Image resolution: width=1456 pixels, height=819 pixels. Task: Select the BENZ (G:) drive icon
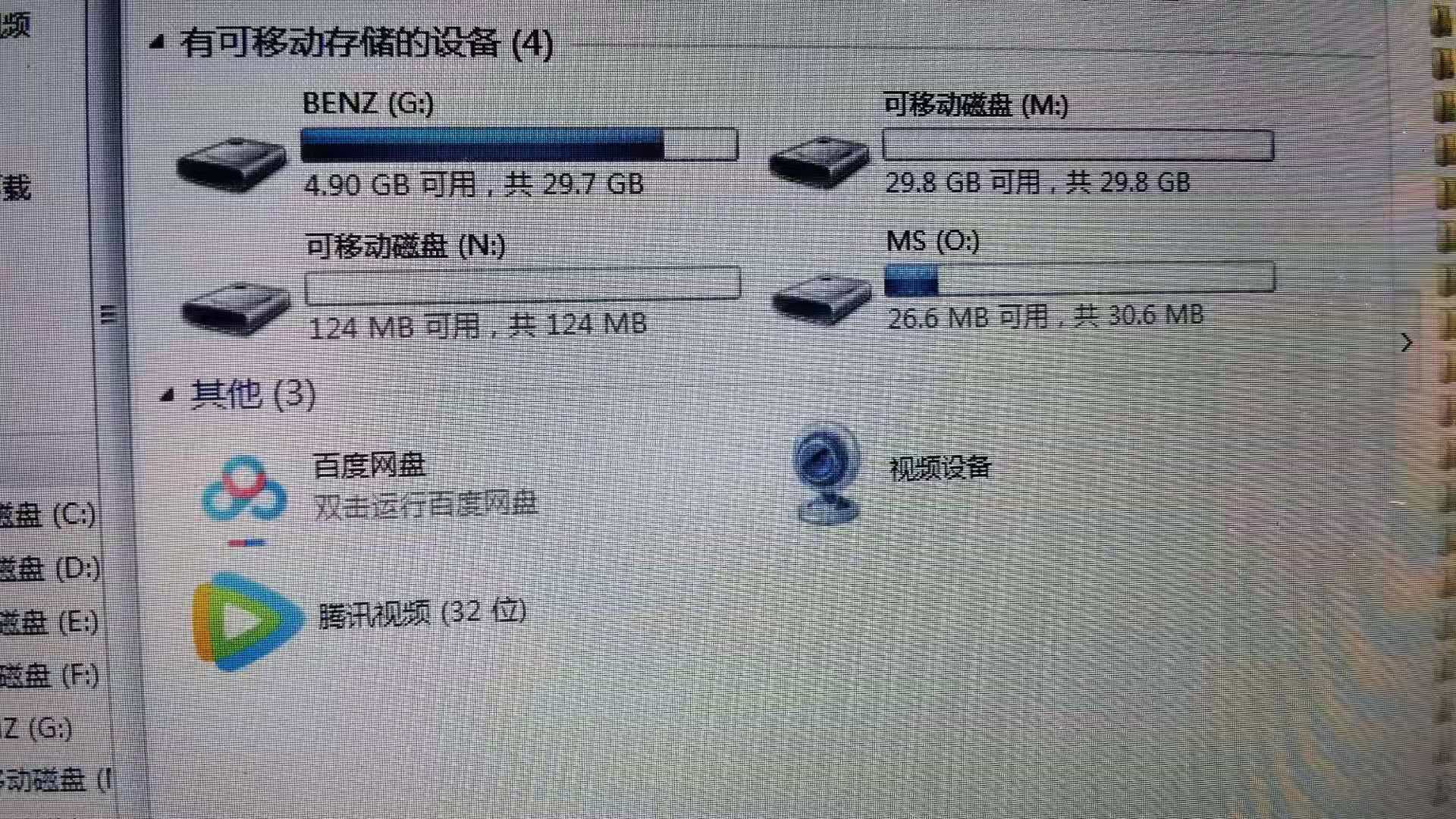tap(231, 165)
